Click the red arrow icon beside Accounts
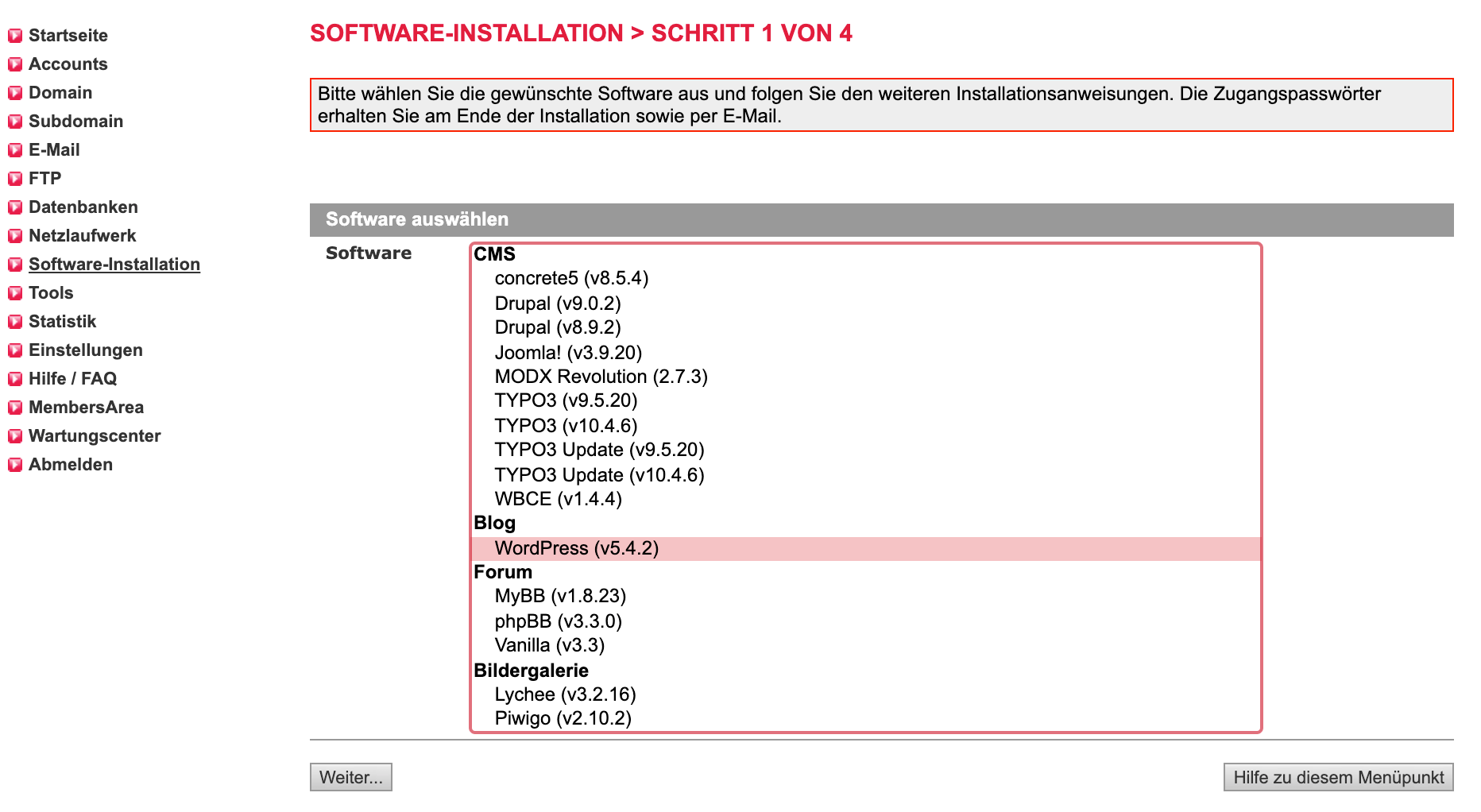Screen dimensions: 1481x812 point(15,64)
